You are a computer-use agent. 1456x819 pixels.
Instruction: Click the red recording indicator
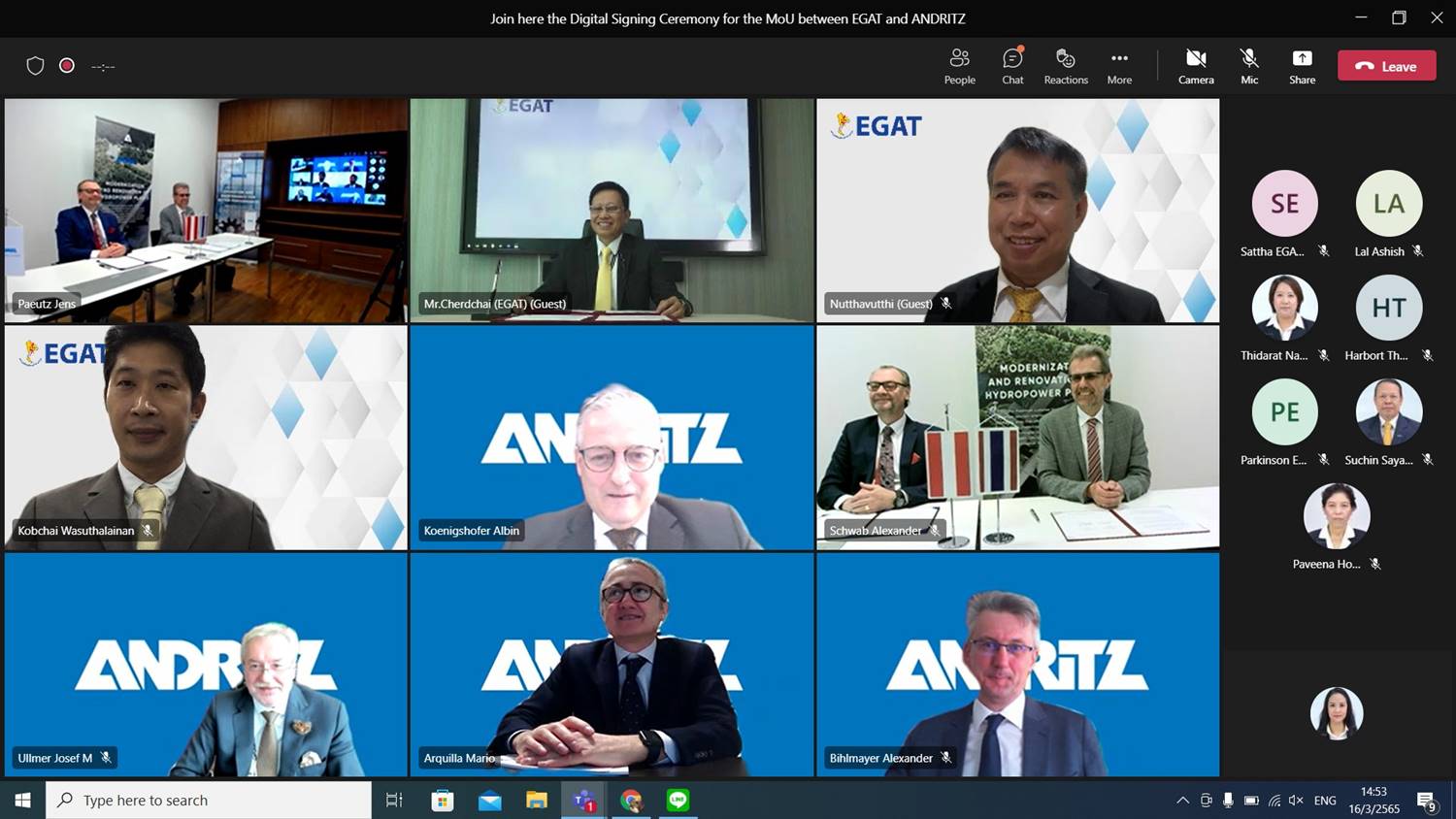tap(67, 66)
